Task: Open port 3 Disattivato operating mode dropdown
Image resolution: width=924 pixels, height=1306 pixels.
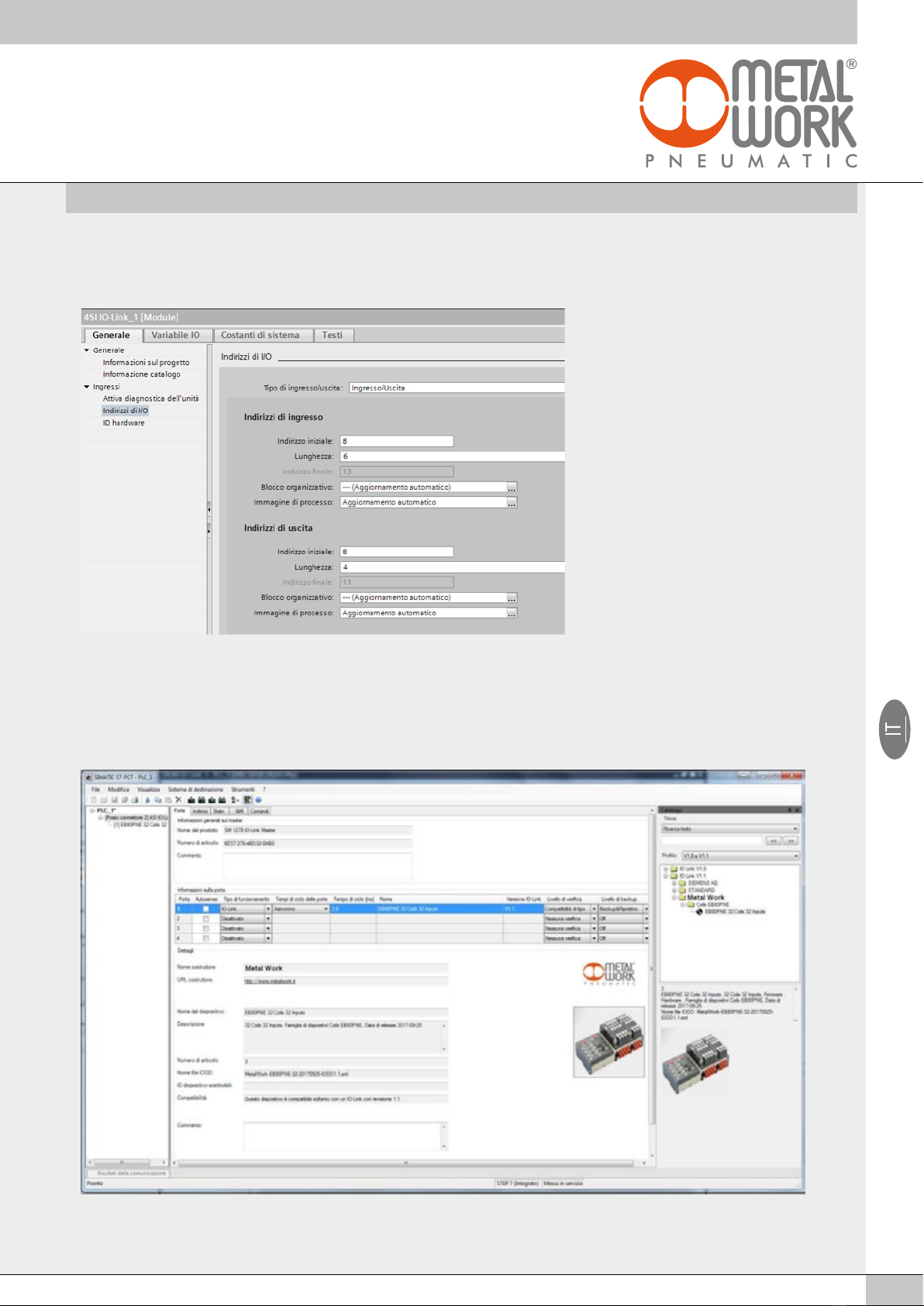Action: pyautogui.click(x=268, y=929)
